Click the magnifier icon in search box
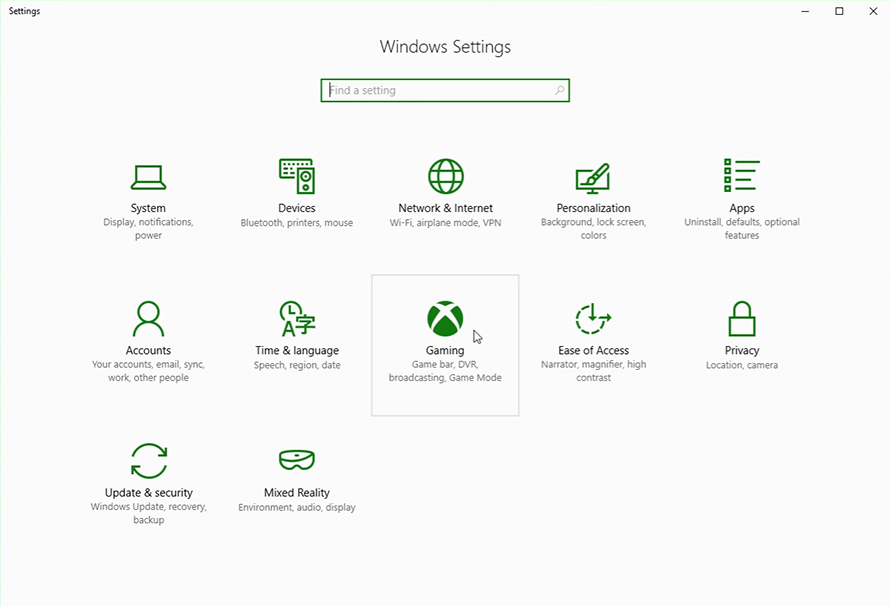Viewport: 890px width, 606px height. tap(559, 90)
